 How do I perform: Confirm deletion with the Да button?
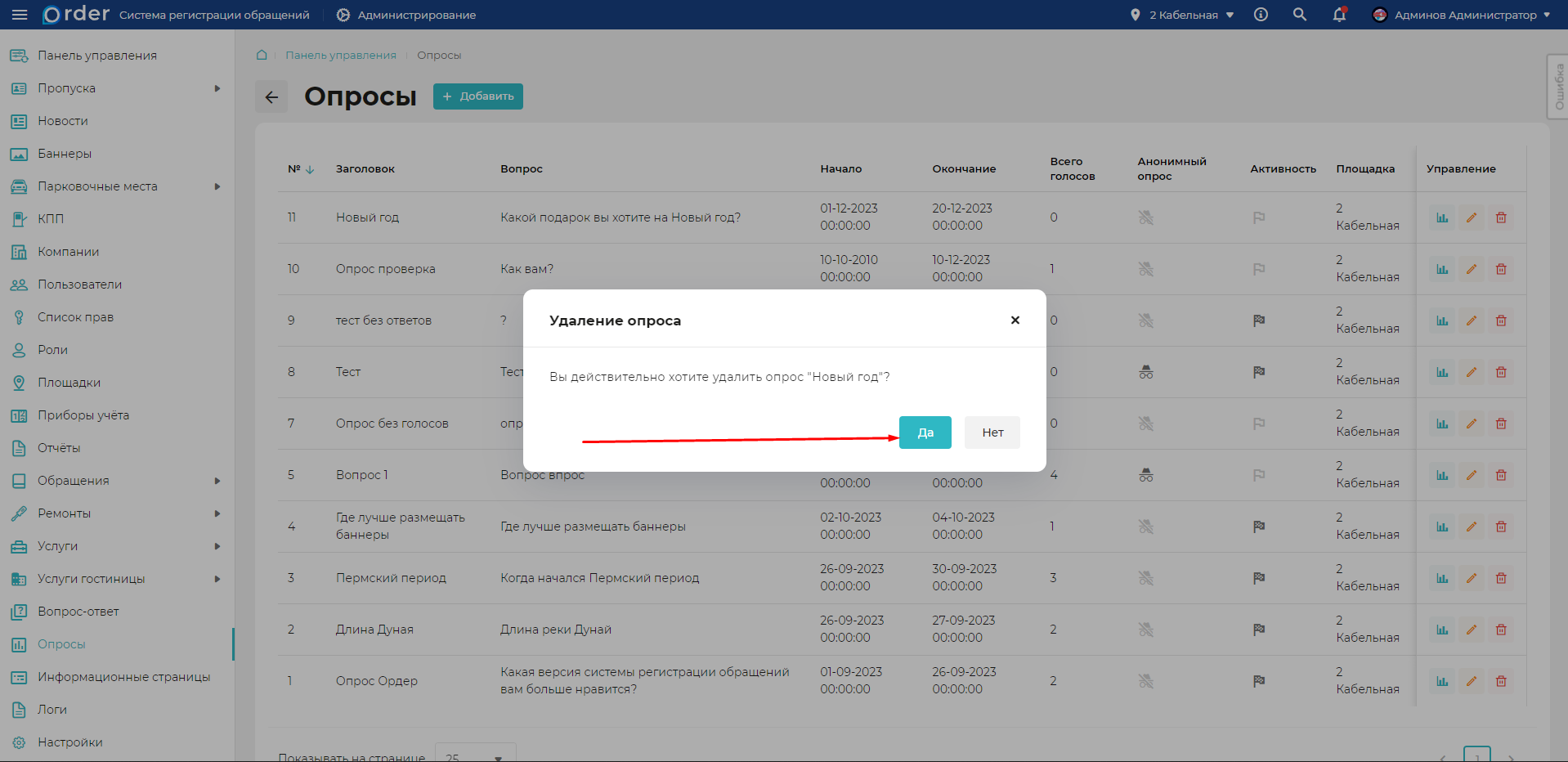click(x=925, y=433)
